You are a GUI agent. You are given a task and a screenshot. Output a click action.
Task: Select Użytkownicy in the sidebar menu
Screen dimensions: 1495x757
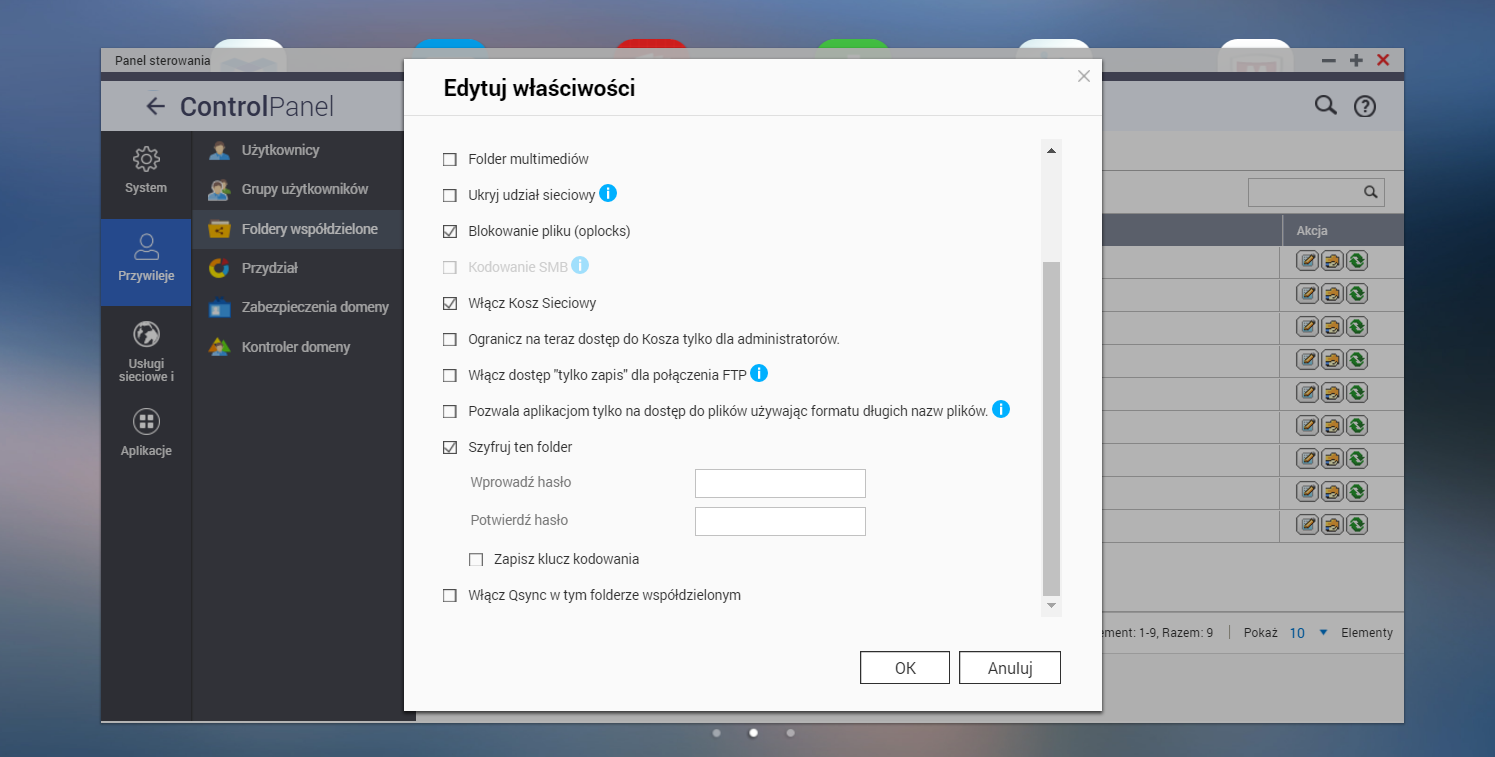coord(280,150)
